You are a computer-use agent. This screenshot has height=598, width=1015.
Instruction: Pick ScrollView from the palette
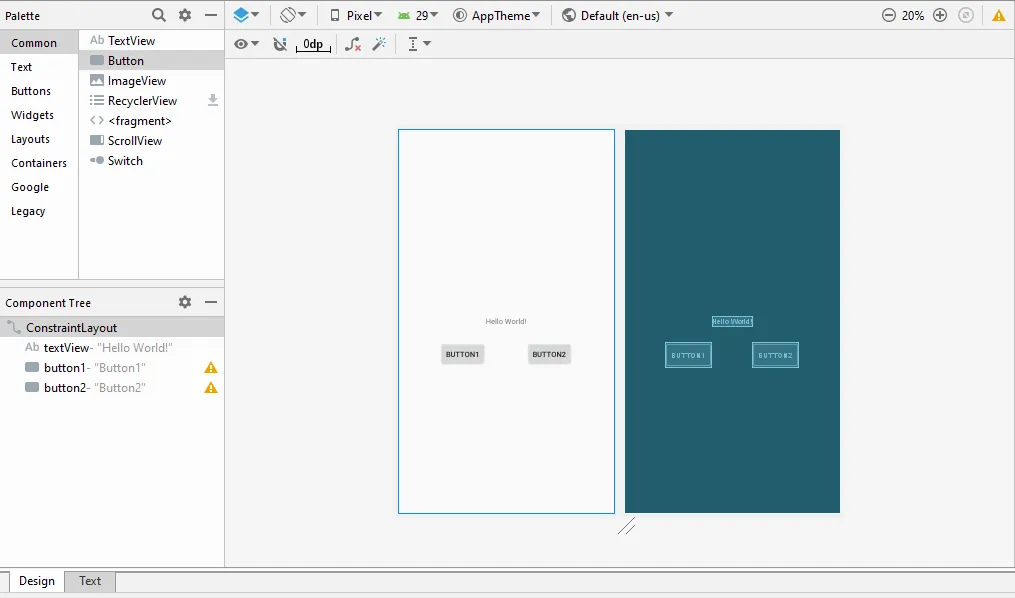pyautogui.click(x=151, y=140)
